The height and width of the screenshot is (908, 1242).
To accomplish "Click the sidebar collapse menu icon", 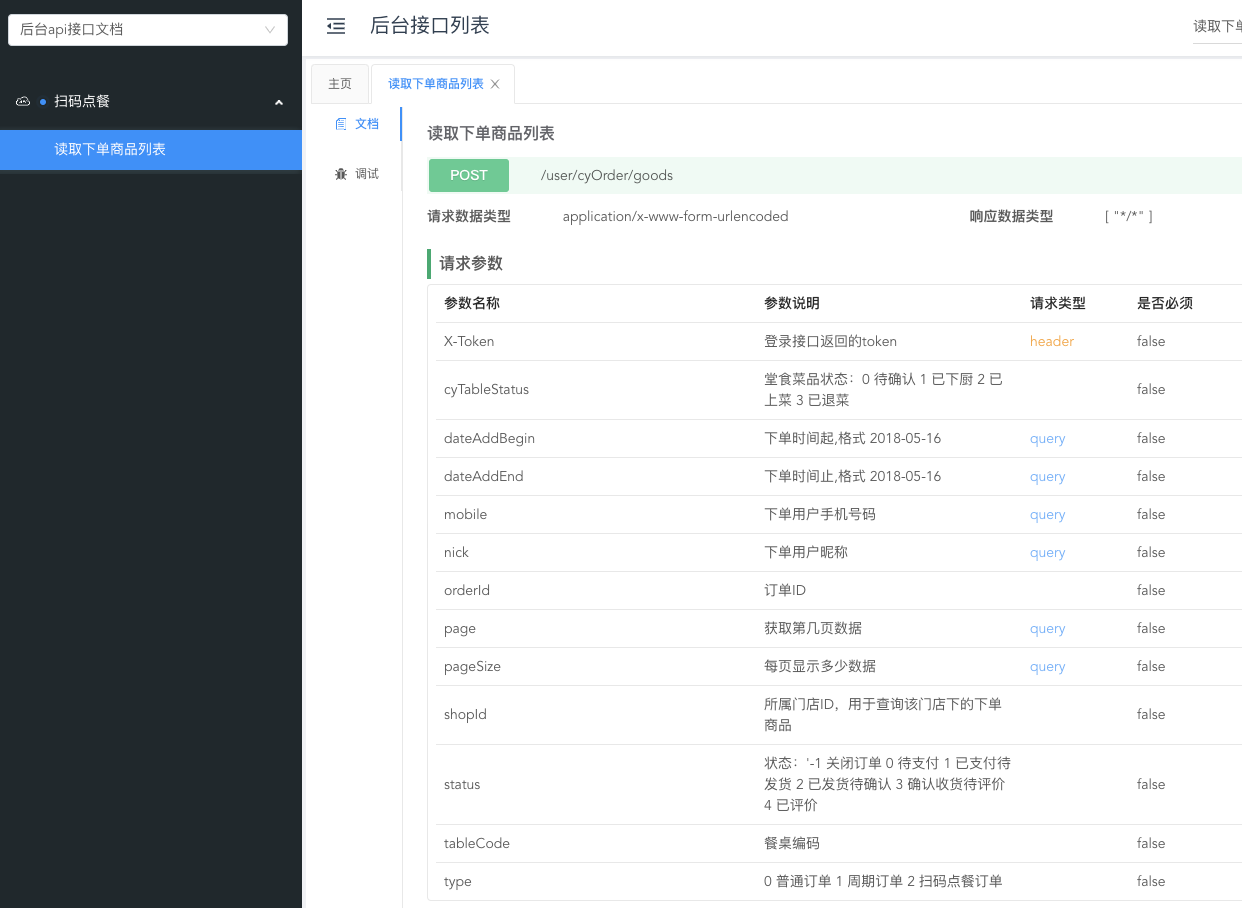I will pos(336,27).
